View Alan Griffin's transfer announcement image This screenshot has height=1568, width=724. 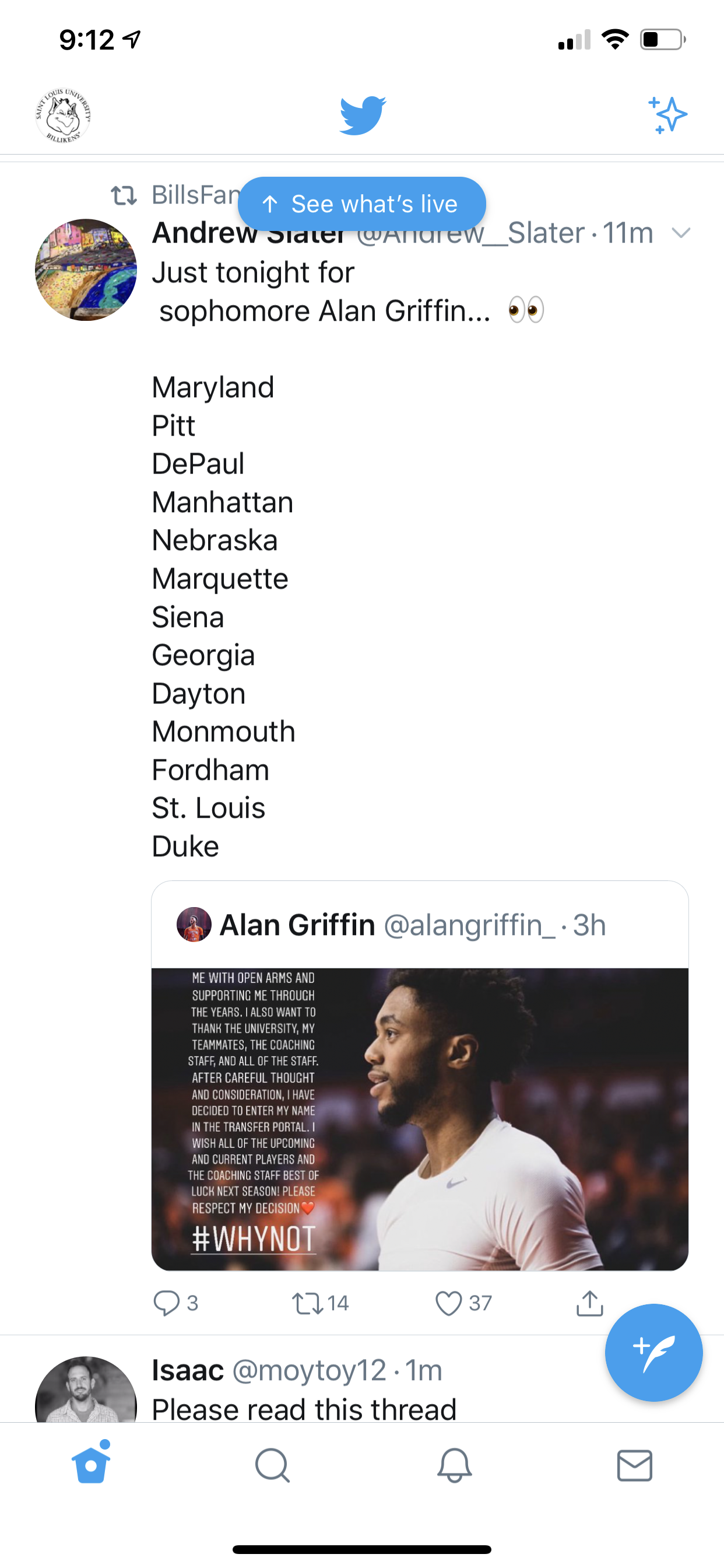pyautogui.click(x=420, y=1119)
